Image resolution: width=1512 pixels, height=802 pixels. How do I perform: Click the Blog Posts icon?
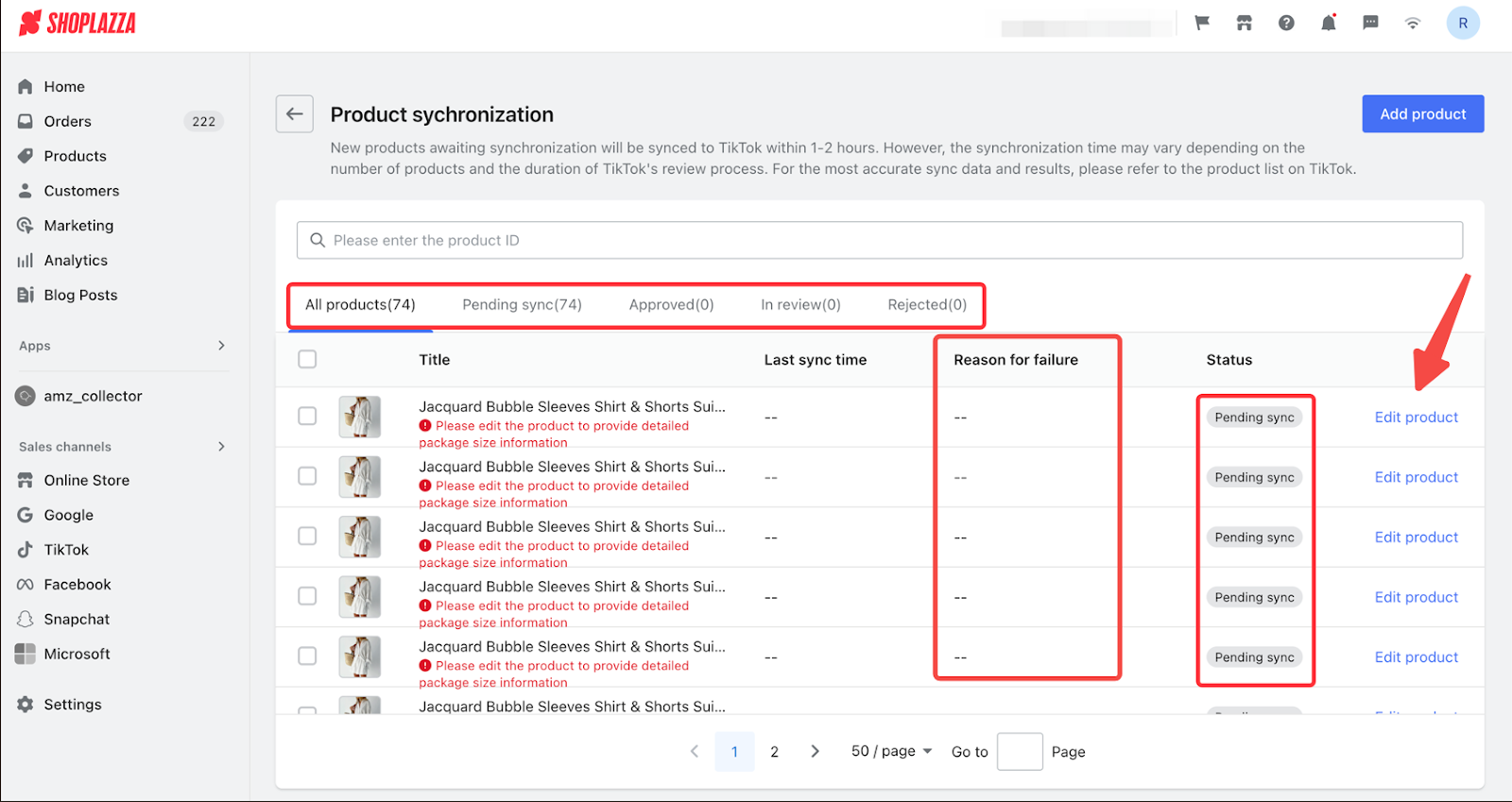26,295
